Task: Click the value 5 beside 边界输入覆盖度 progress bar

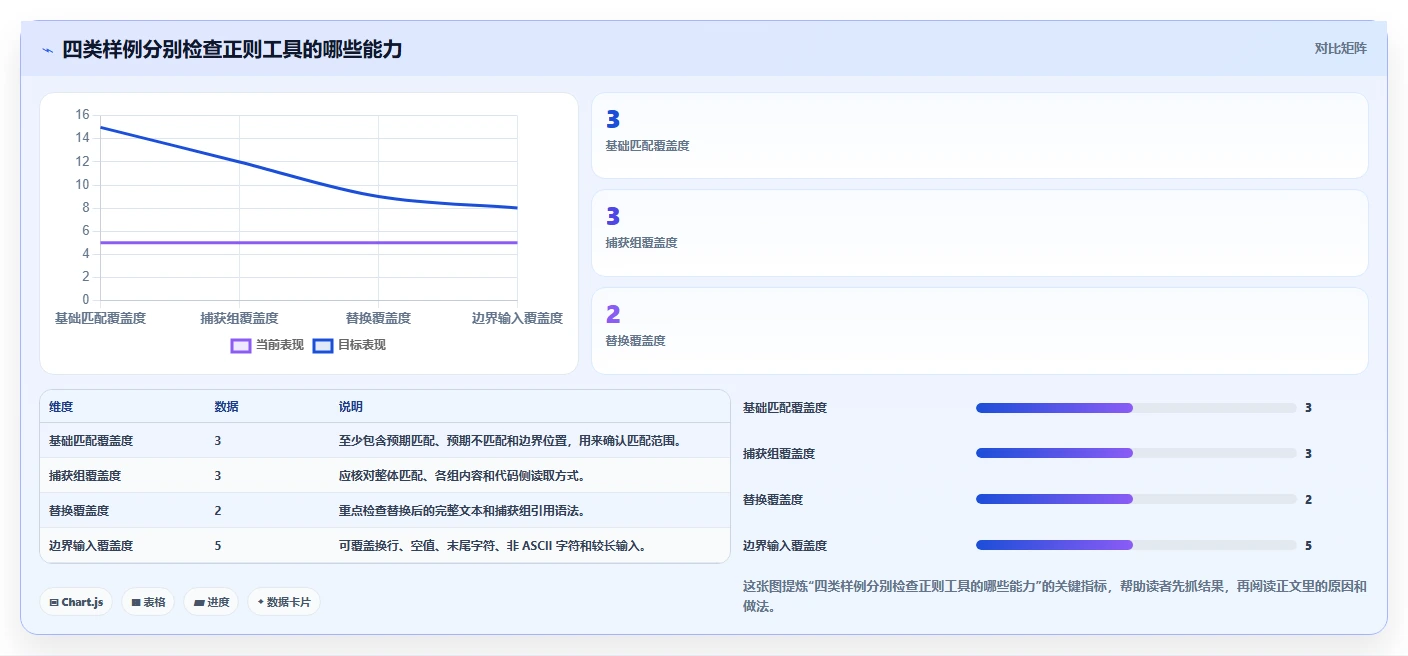Action: 1308,546
